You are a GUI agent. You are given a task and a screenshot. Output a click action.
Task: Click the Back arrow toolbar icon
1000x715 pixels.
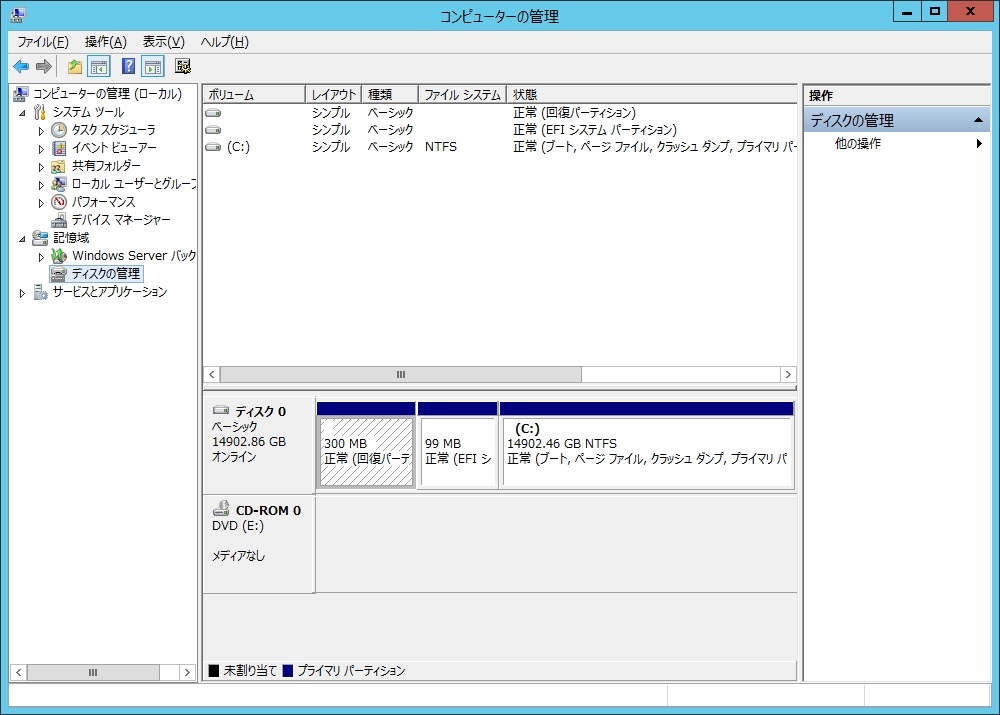[x=20, y=67]
